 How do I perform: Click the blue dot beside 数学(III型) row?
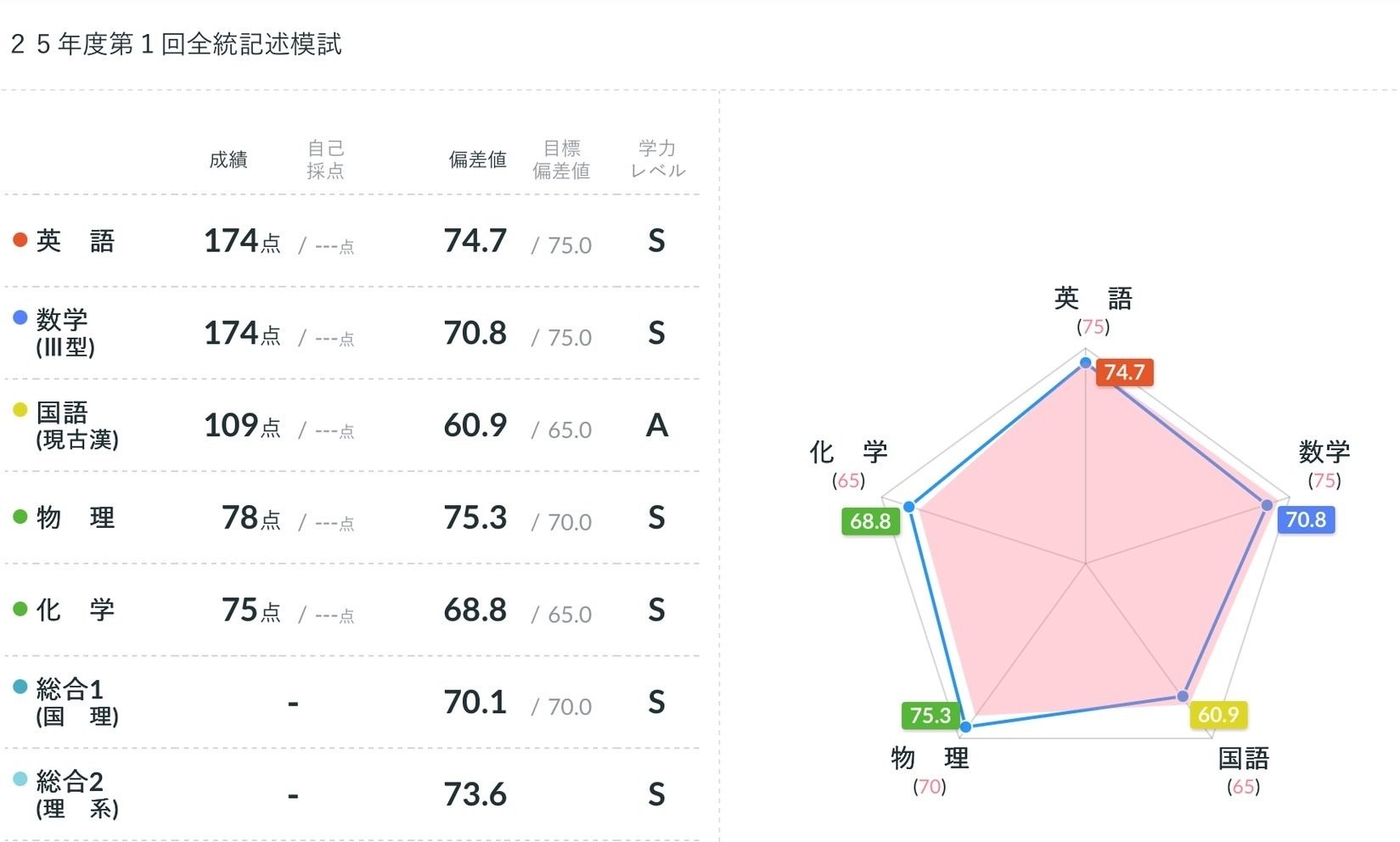20,317
